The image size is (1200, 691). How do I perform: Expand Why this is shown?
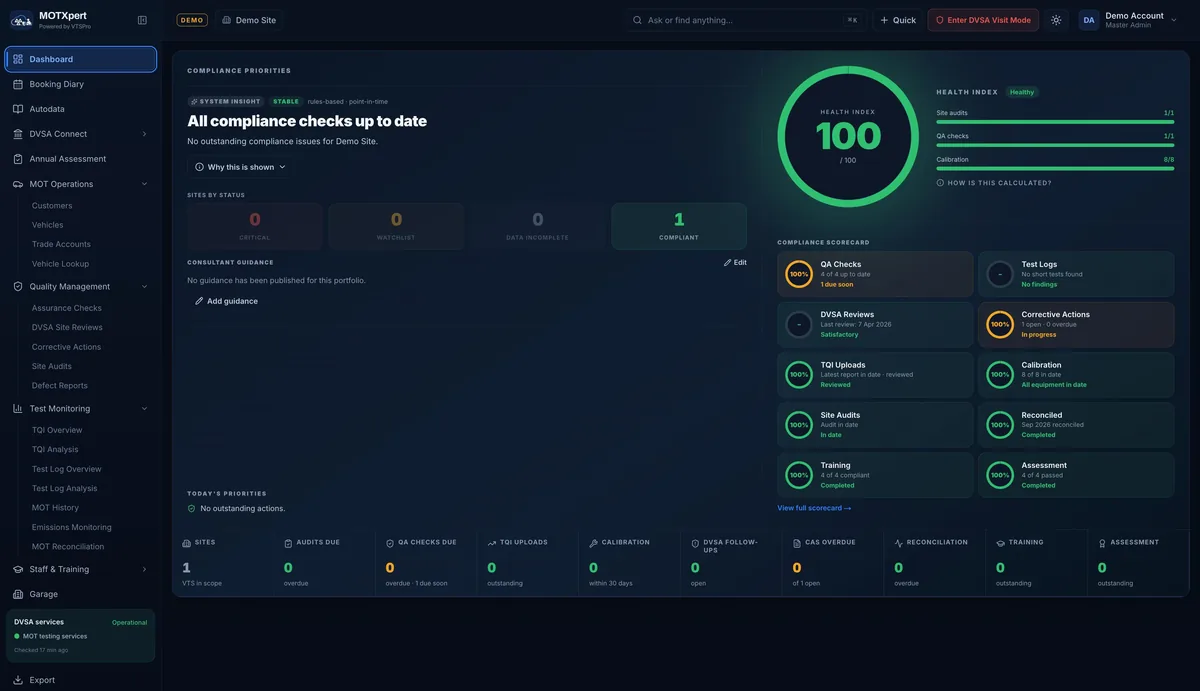(241, 167)
